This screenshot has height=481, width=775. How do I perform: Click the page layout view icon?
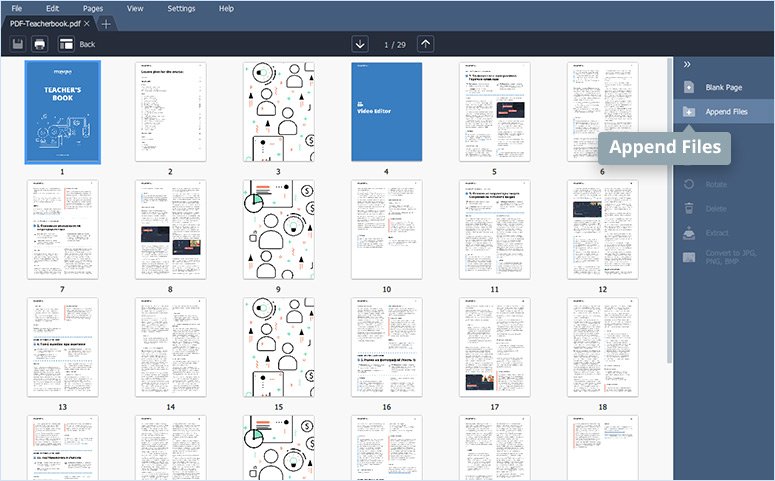pos(66,44)
